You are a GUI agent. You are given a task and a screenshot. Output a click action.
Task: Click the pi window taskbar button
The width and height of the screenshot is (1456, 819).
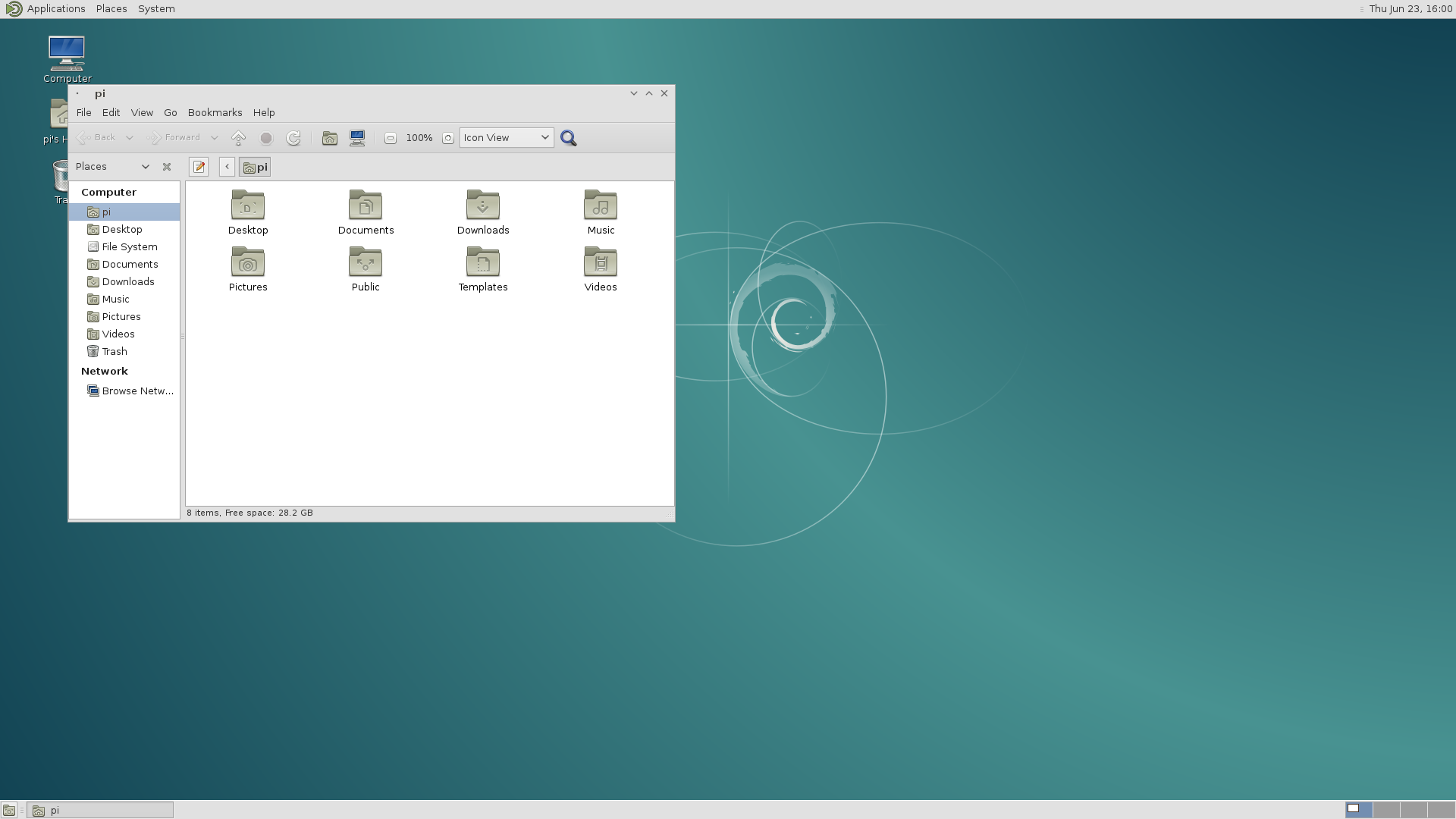(100, 811)
